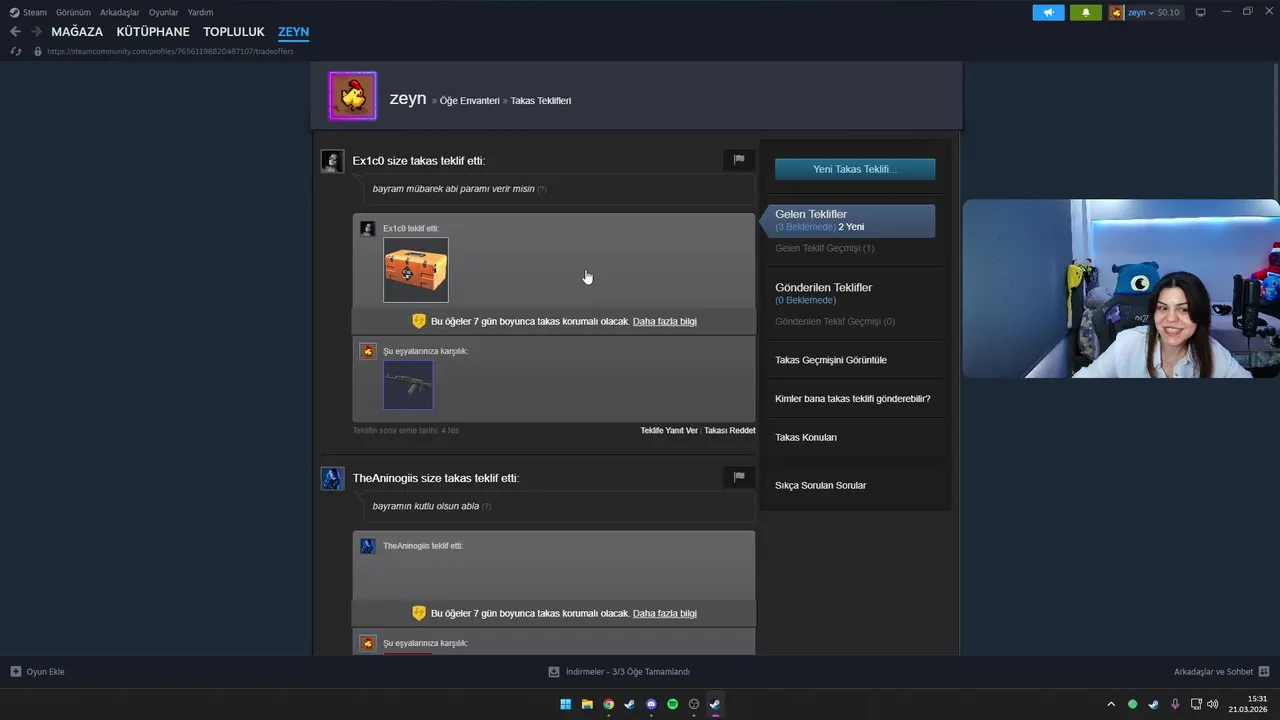1280x720 pixels.
Task: Open 'Kimler bana takas teklifi gönderebilir?'
Action: (853, 398)
